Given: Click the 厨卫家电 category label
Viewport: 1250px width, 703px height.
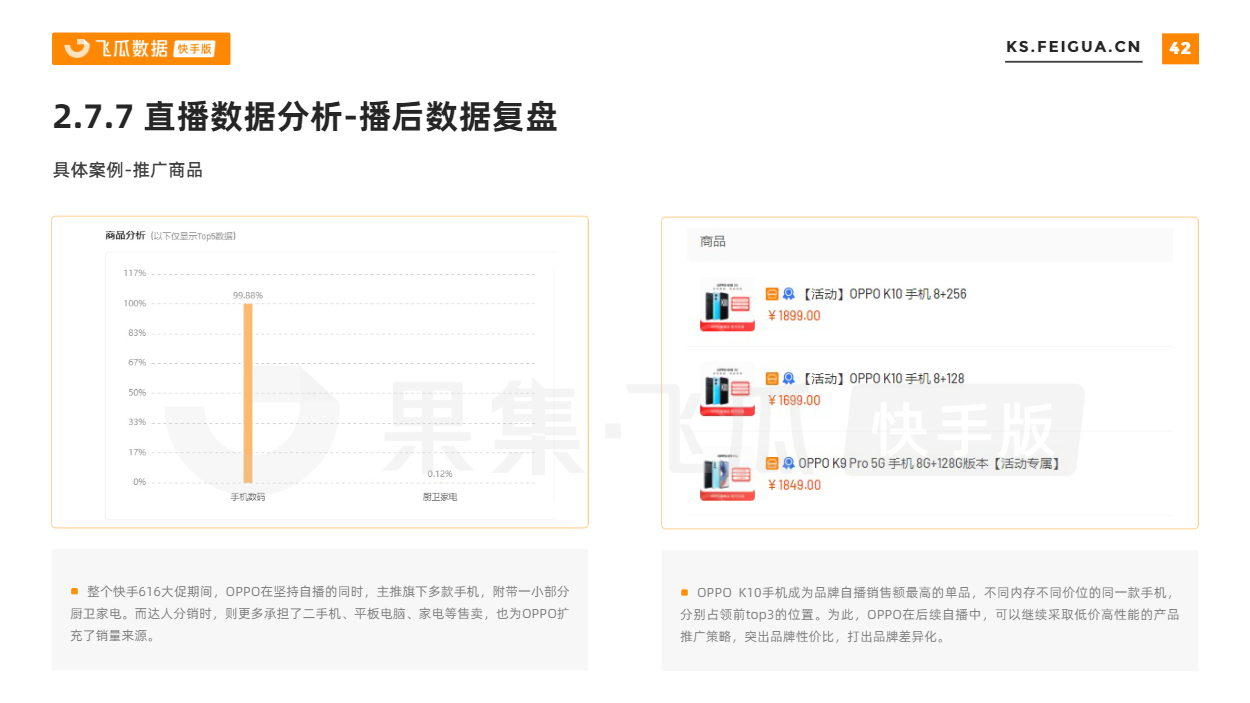Looking at the screenshot, I should pos(440,497).
